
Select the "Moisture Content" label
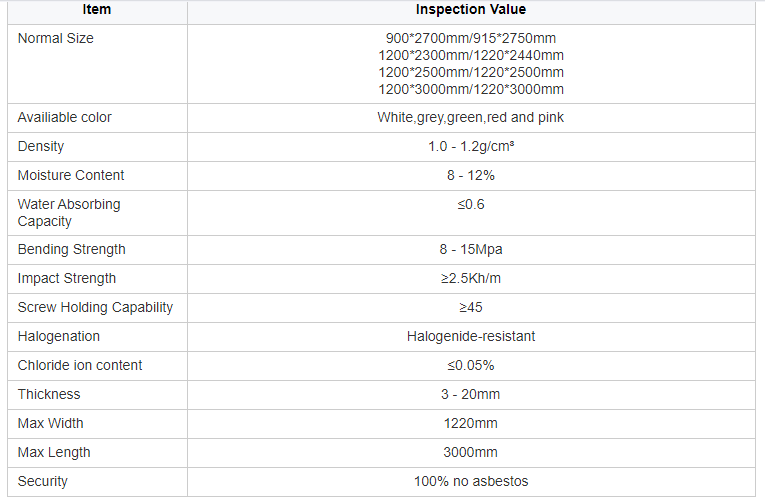71,175
